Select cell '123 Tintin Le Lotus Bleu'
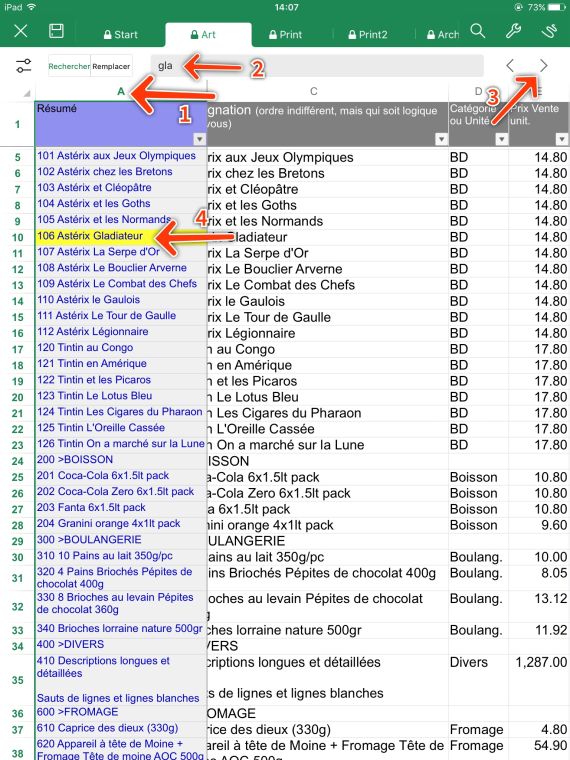Image resolution: width=570 pixels, height=760 pixels. coord(121,396)
